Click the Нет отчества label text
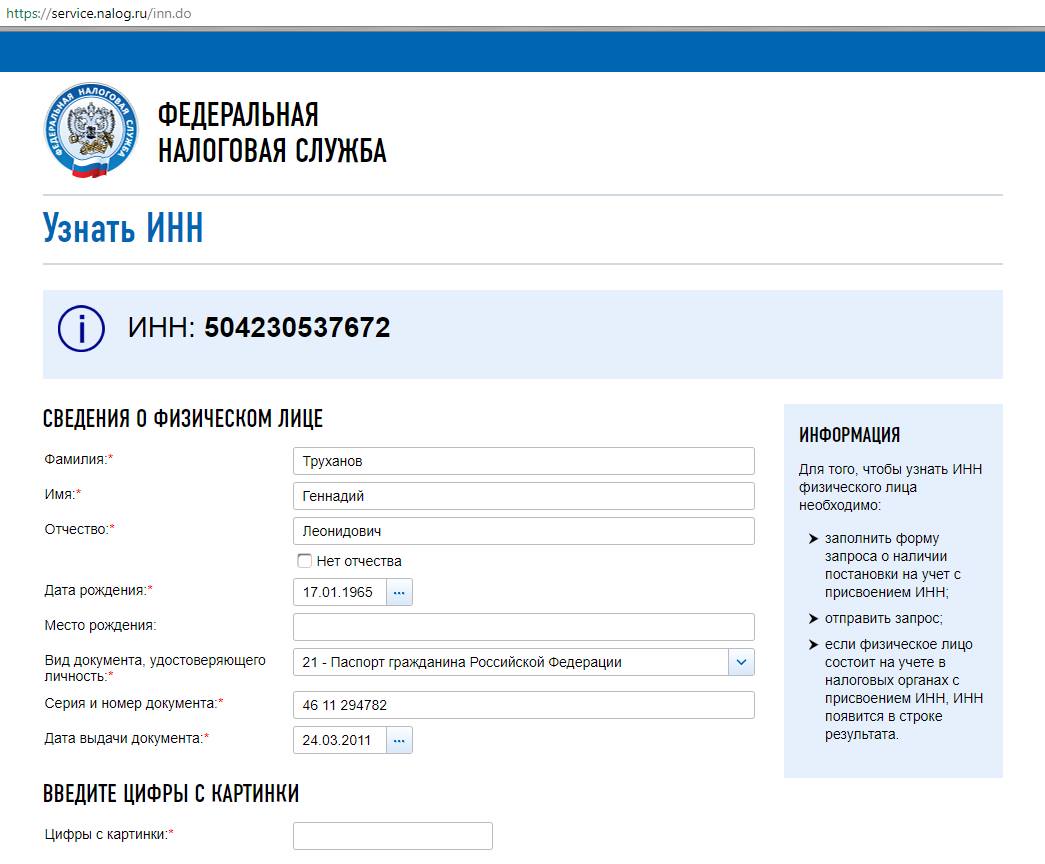The image size is (1045, 864). (x=359, y=561)
